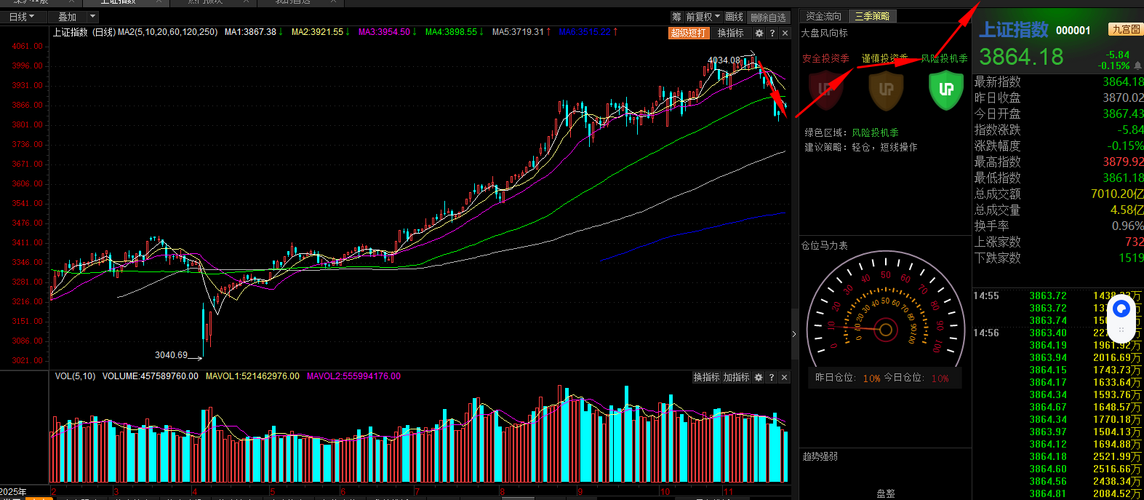1144x500 pixels.
Task: Click the 昨日仓位 10% readout
Action: (848, 378)
